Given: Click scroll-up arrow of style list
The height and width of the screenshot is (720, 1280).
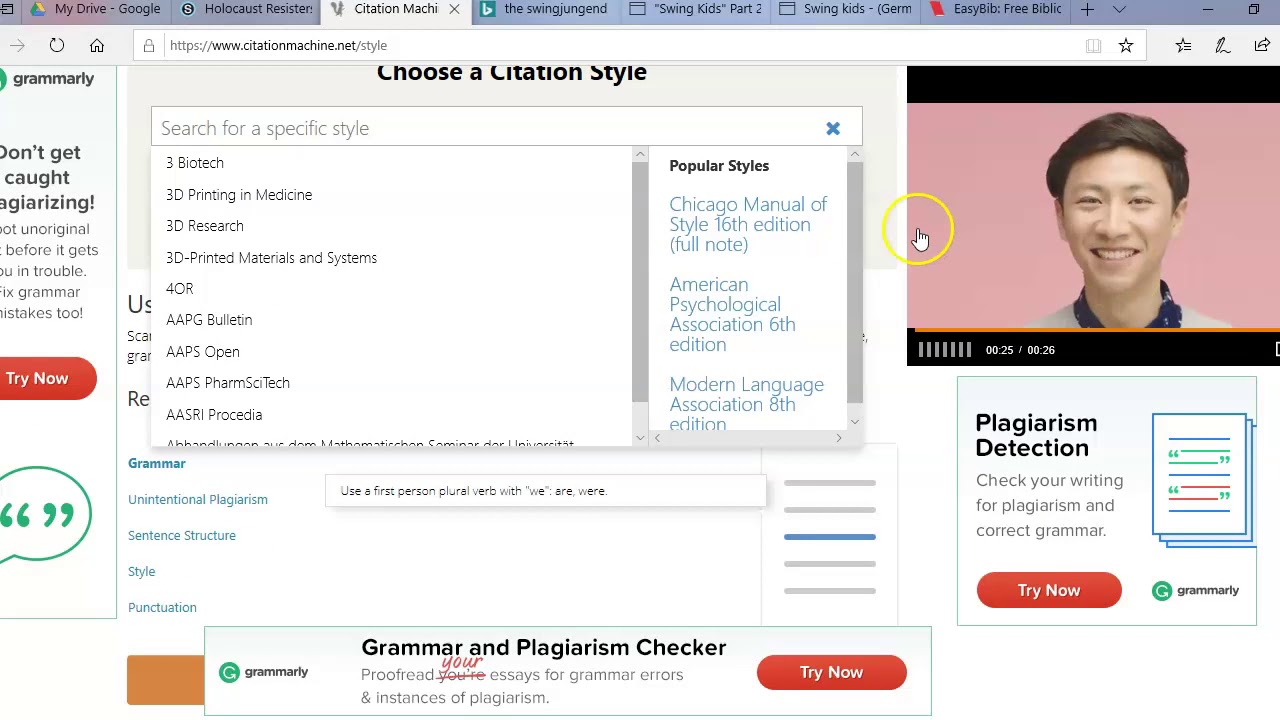Looking at the screenshot, I should [640, 154].
